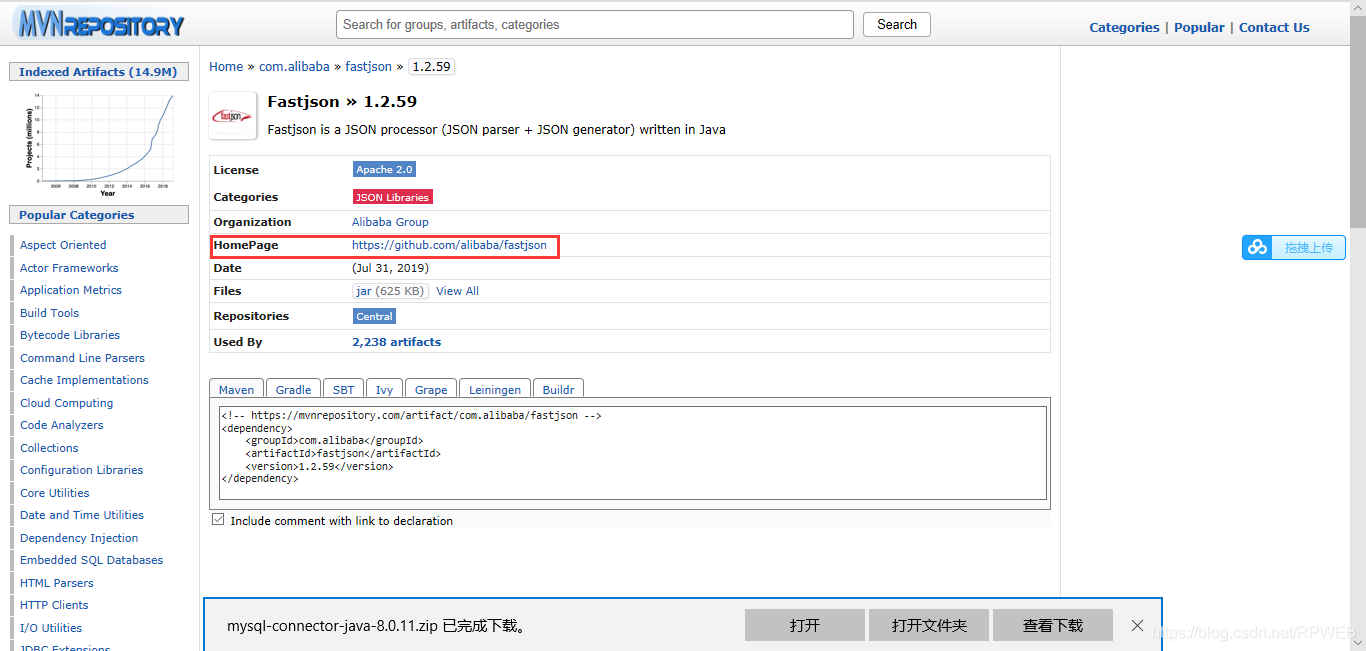The image size is (1366, 651).
Task: Click the Indexed Artifacts (14.9M) header
Action: click(x=98, y=72)
